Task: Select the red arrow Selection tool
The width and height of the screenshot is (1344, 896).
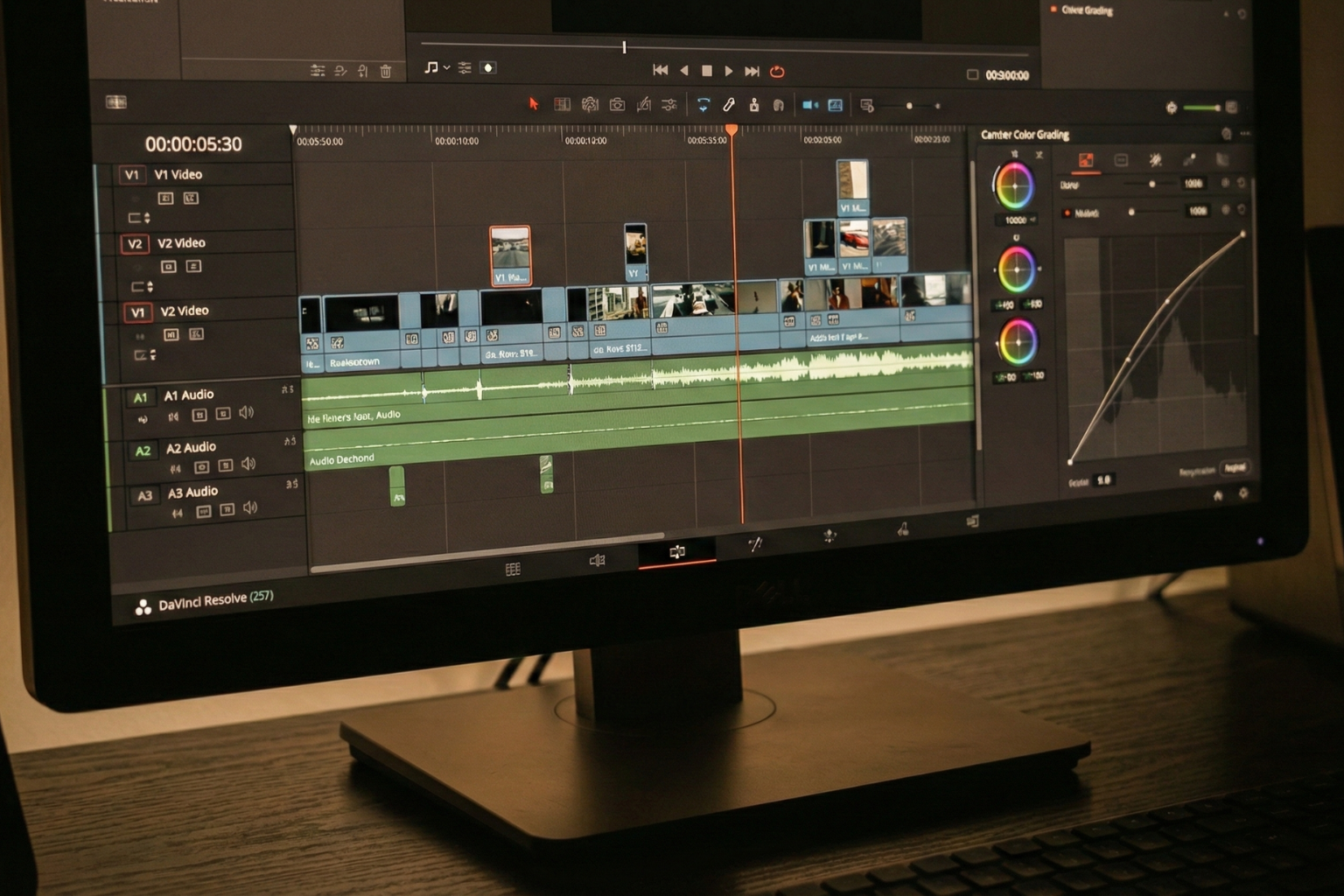Action: tap(533, 104)
